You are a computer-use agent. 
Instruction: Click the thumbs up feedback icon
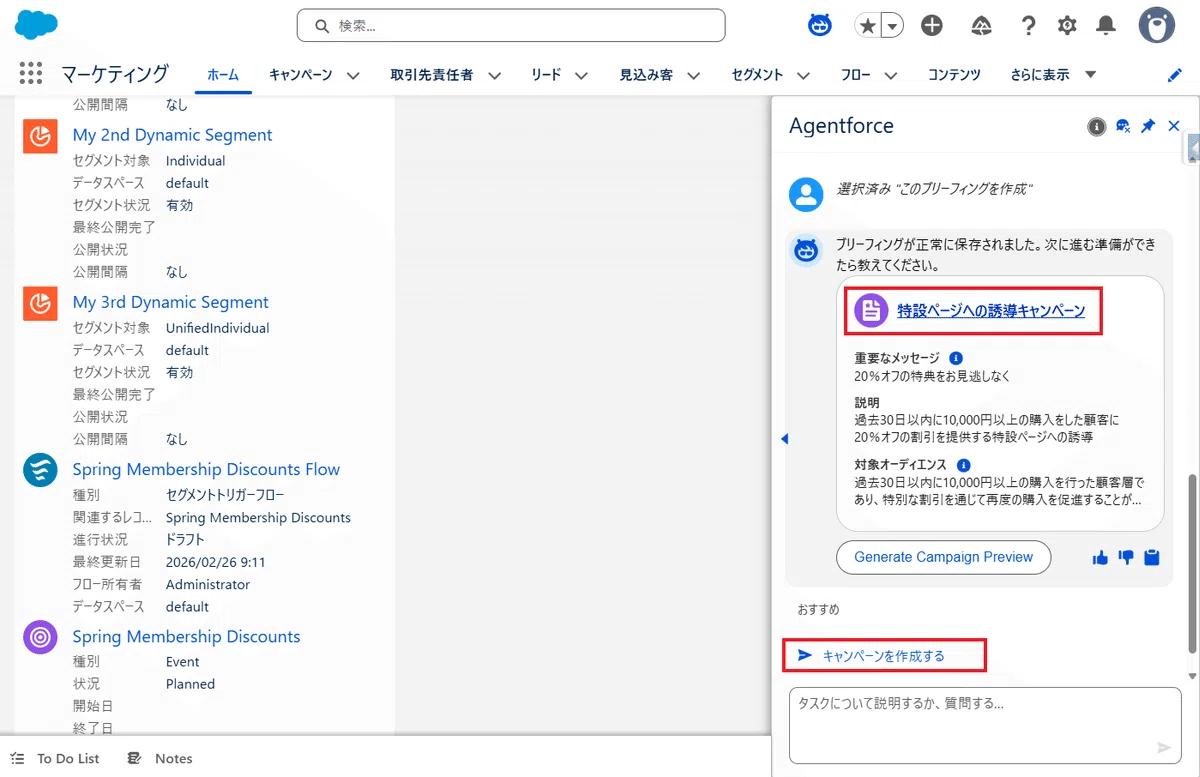[x=1100, y=558]
